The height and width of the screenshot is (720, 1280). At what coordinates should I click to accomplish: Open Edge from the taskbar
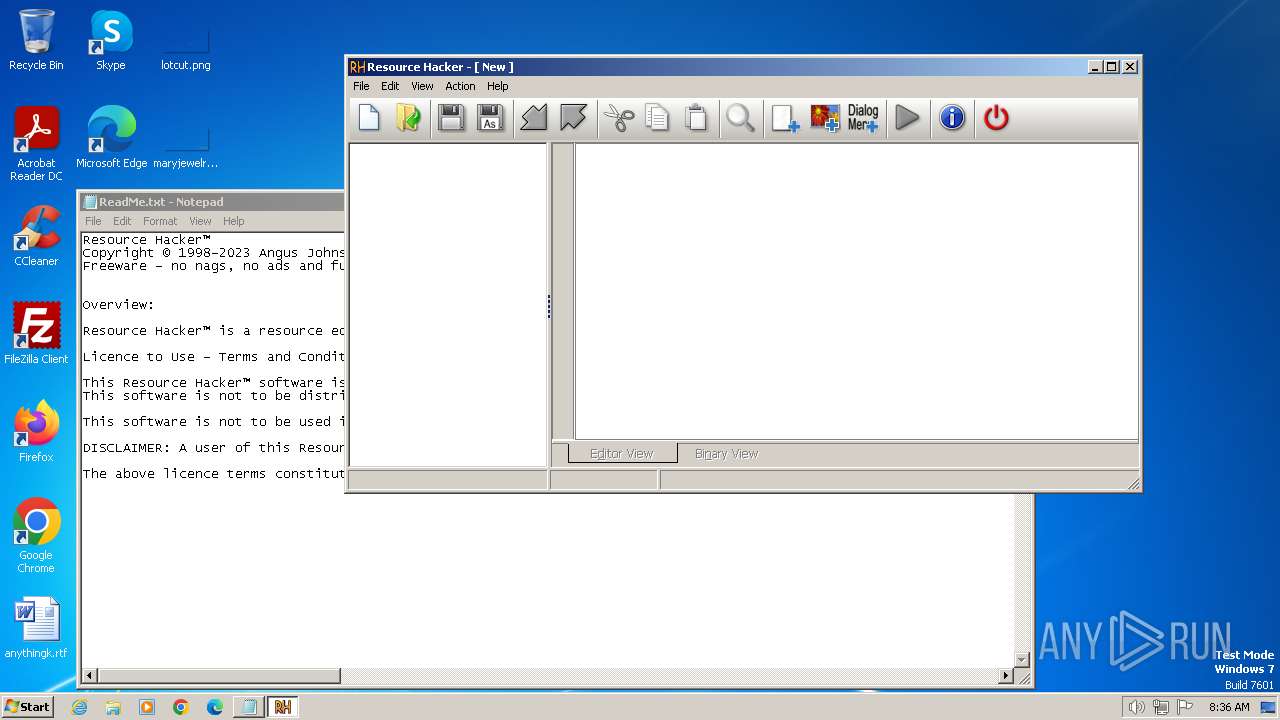click(215, 707)
